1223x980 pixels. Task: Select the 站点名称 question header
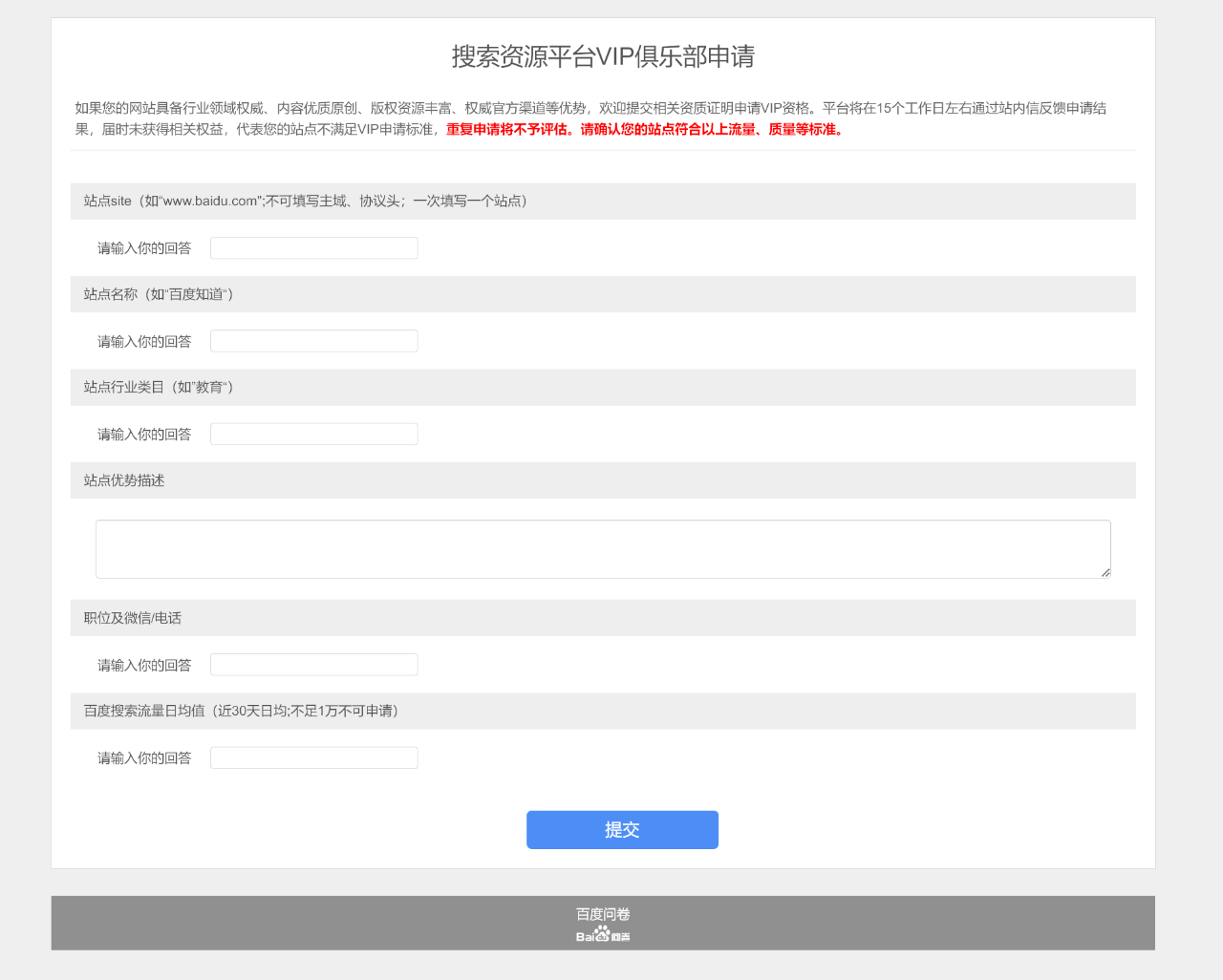pos(159,294)
